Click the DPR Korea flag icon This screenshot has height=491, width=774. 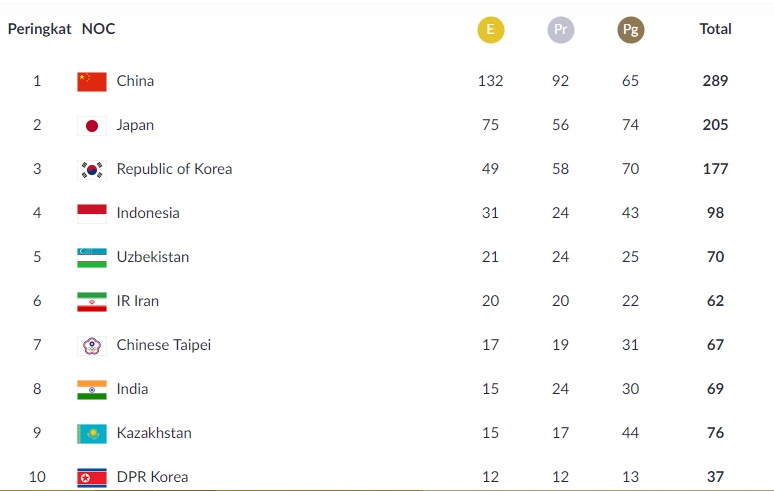(92, 477)
